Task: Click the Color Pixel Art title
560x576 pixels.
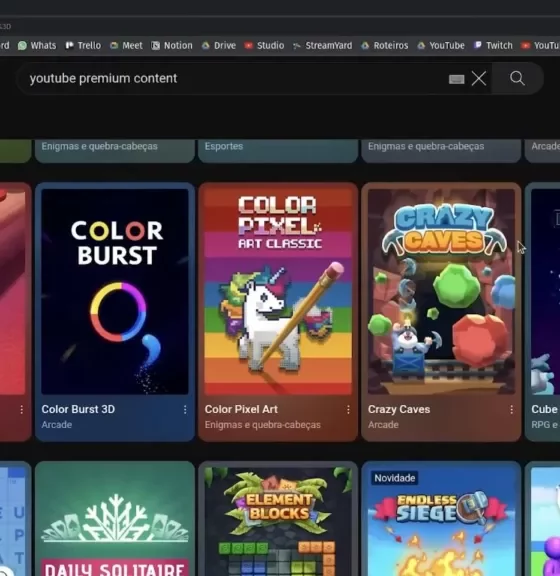Action: pos(241,409)
